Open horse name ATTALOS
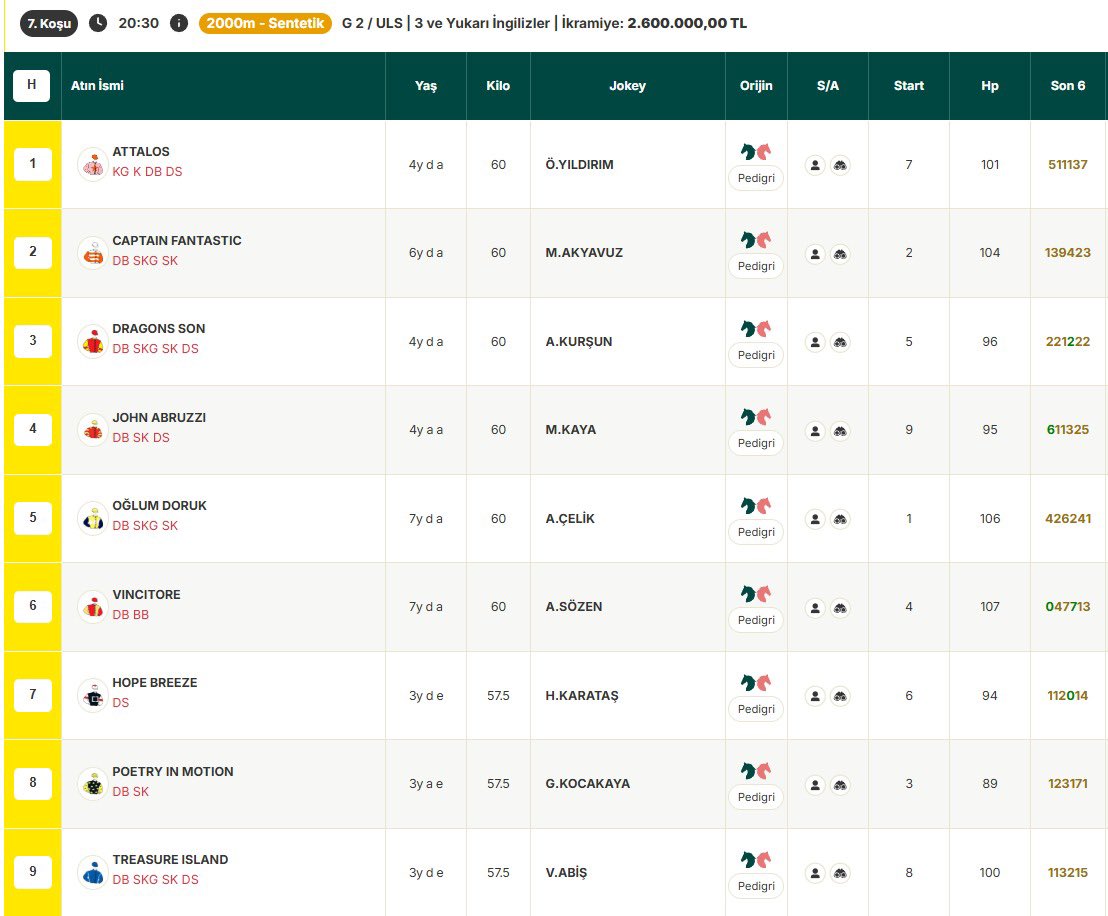The height and width of the screenshot is (916, 1108). click(x=141, y=151)
